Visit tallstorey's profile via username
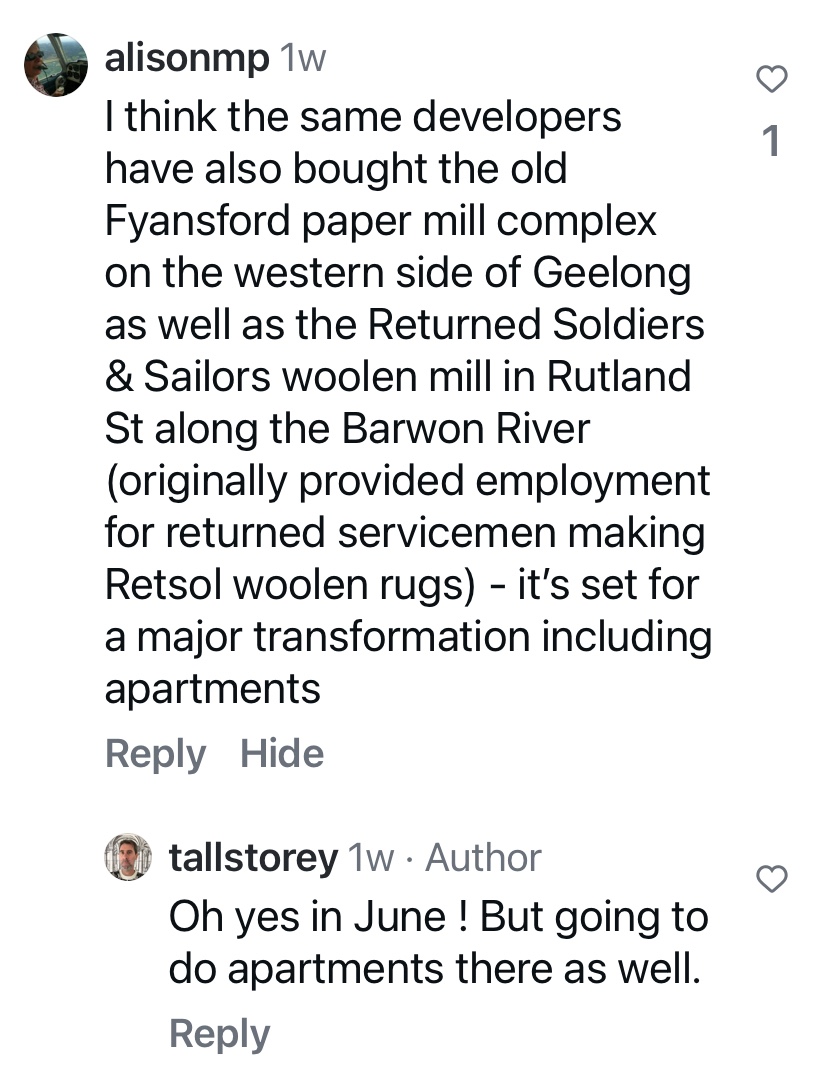 pos(253,857)
